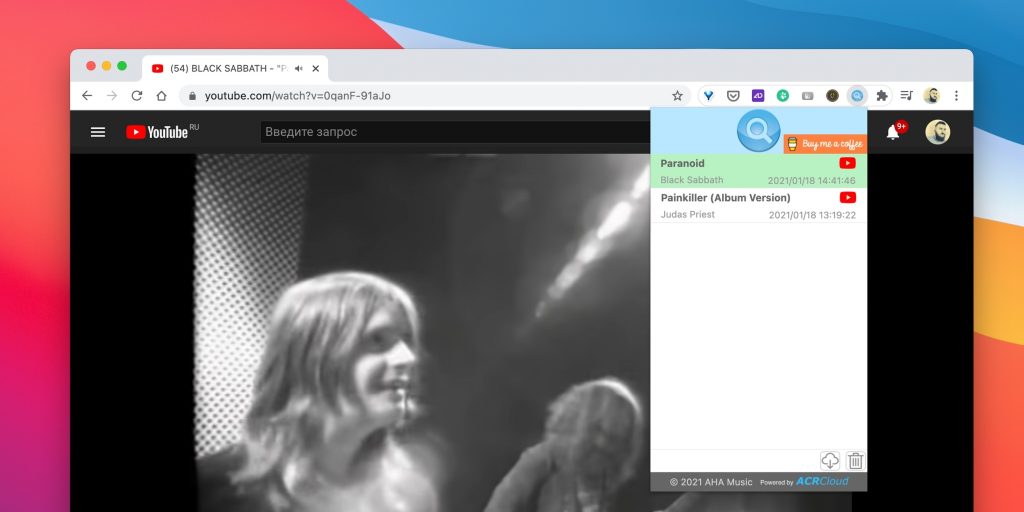This screenshot has width=1024, height=512.
Task: Open YouTube hamburger guide menu
Action: coord(98,132)
